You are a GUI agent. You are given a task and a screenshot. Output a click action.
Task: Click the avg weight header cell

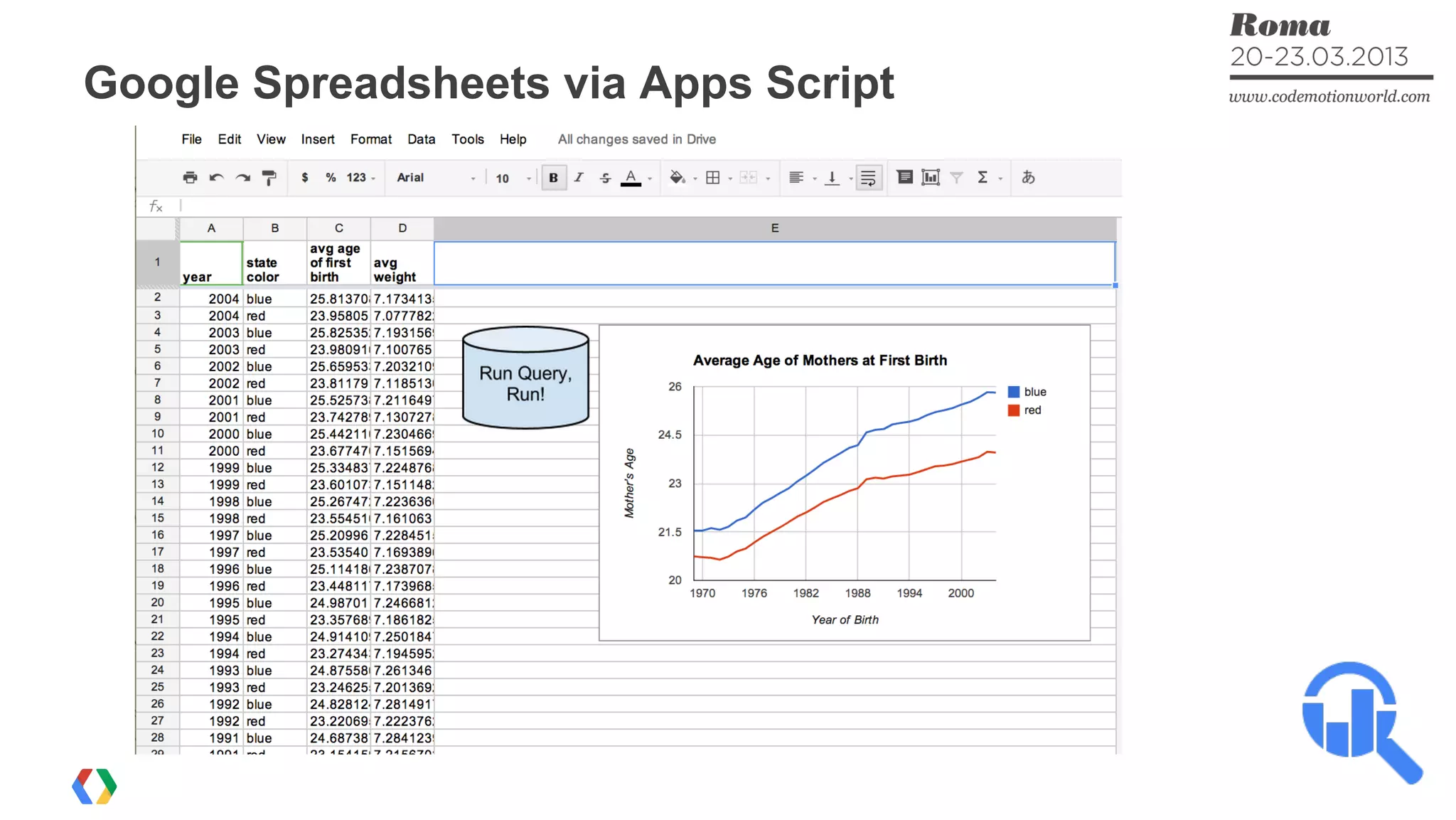click(x=402, y=263)
